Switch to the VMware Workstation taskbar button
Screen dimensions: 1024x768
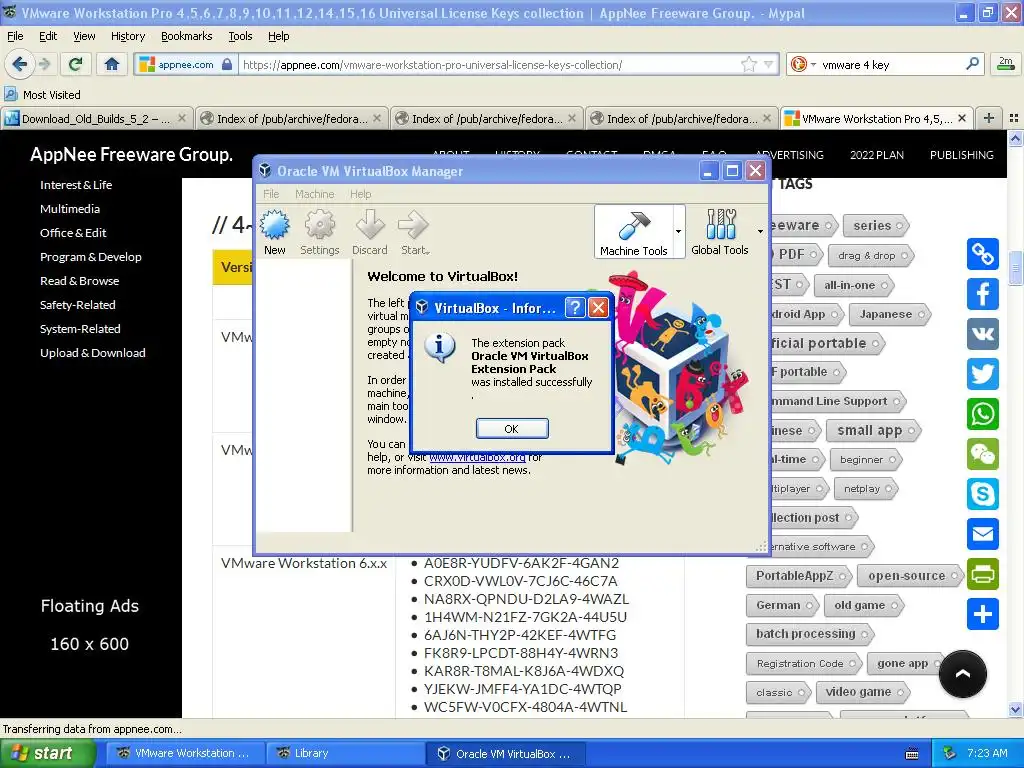coord(186,753)
